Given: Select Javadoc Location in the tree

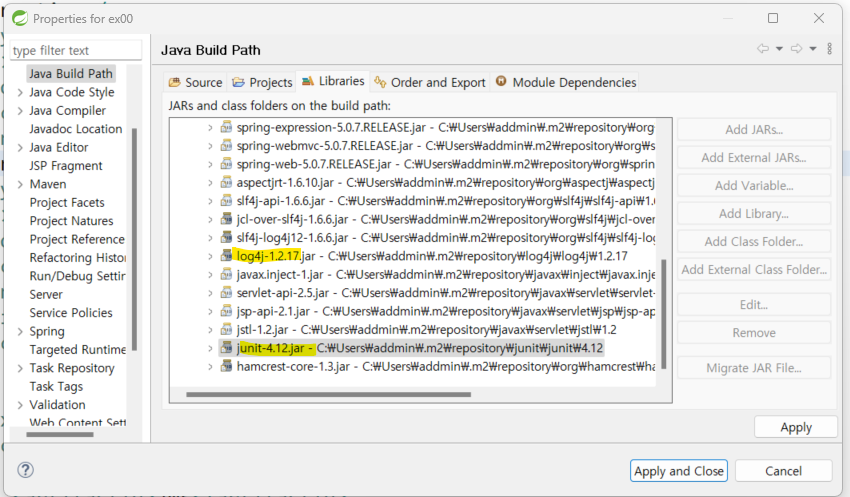Looking at the screenshot, I should pyautogui.click(x=76, y=129).
